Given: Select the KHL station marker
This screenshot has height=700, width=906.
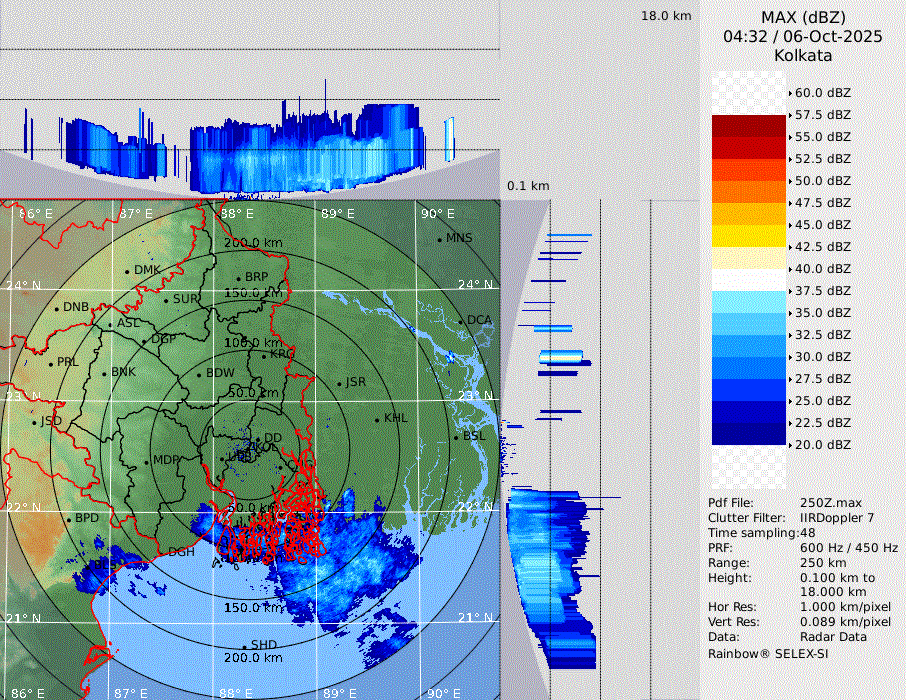Looking at the screenshot, I should (377, 419).
